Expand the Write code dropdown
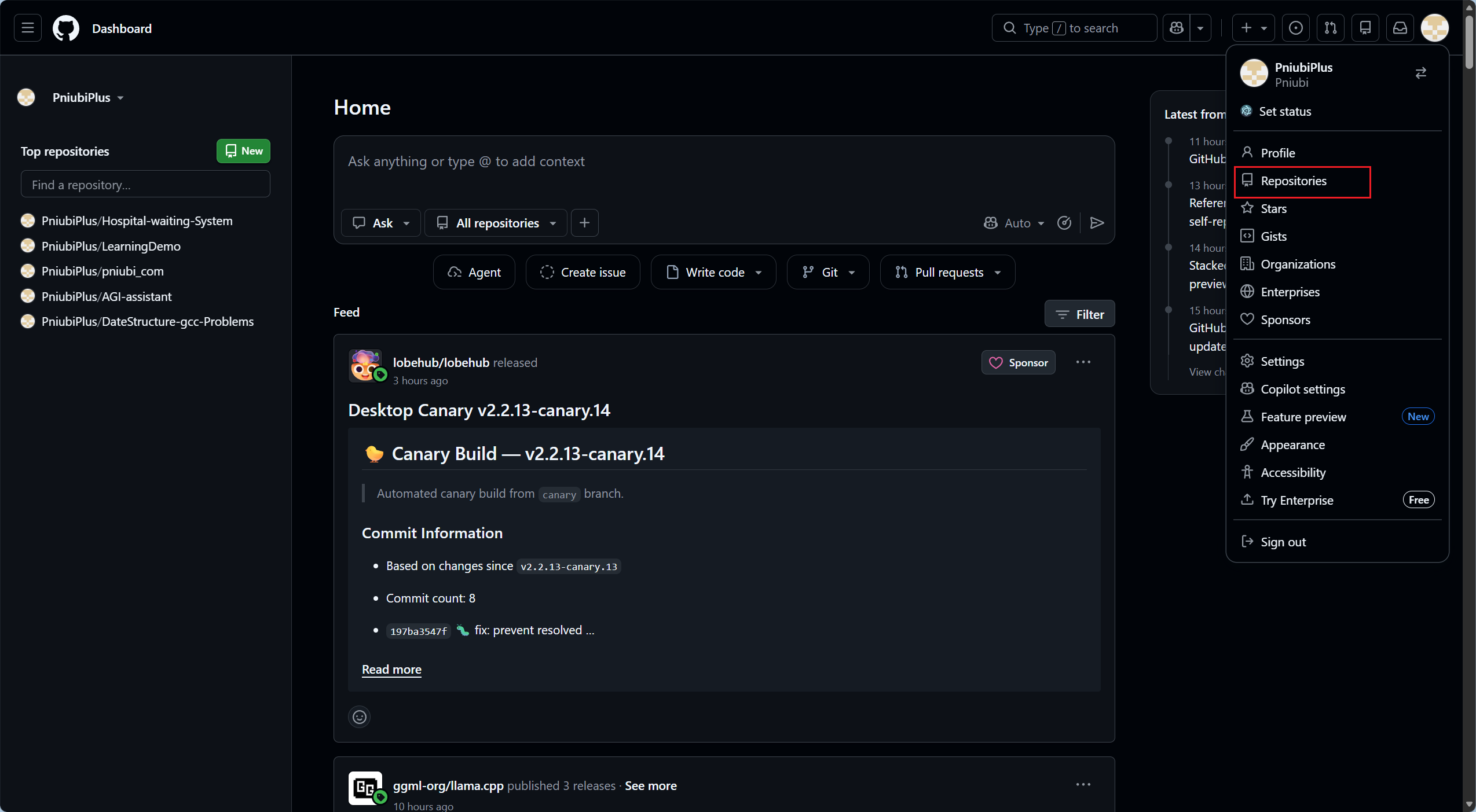The image size is (1476, 812). (x=713, y=272)
